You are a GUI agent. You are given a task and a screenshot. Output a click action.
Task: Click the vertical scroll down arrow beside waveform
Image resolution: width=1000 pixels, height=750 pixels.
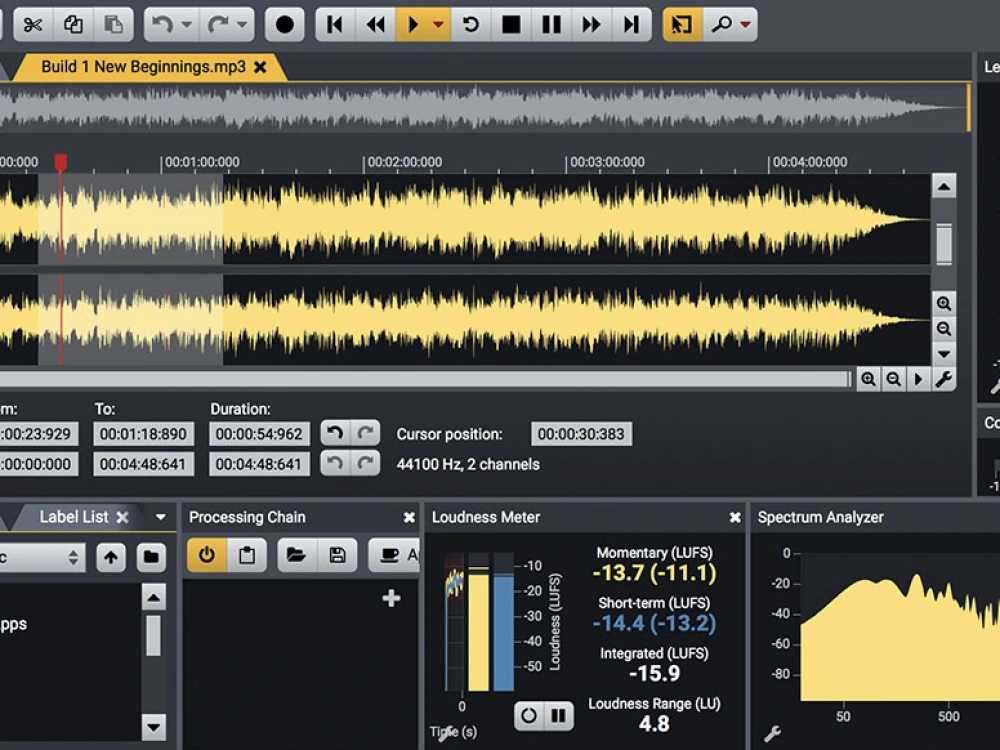pos(944,354)
